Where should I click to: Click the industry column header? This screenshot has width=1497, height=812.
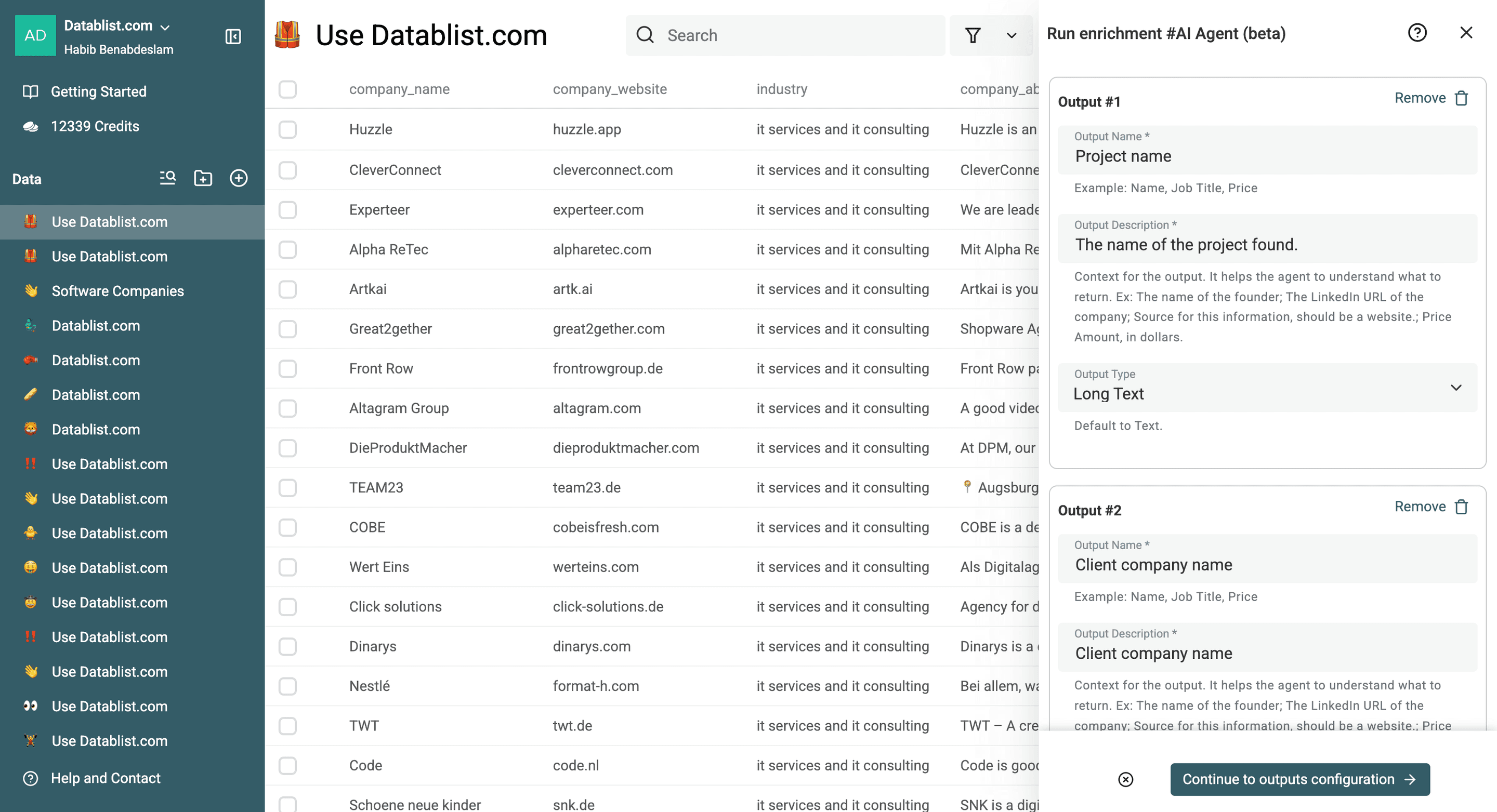[782, 89]
